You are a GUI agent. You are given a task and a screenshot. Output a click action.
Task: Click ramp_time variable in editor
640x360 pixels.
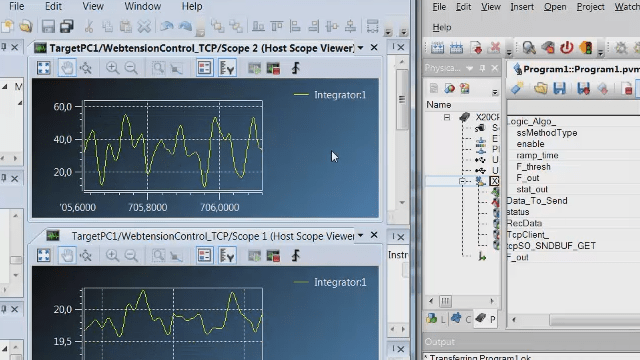coord(537,156)
